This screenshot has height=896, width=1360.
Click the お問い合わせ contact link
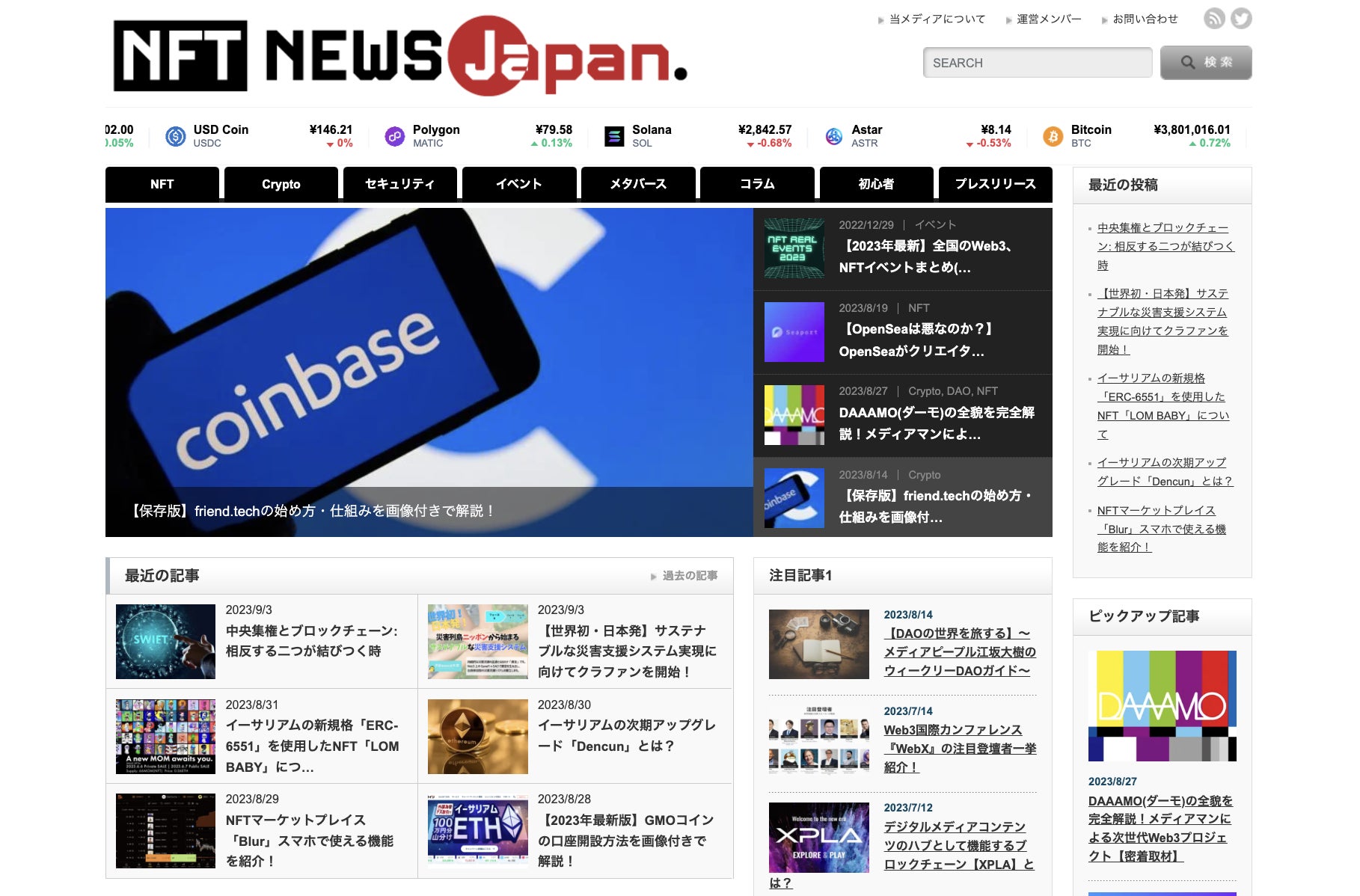click(1145, 19)
